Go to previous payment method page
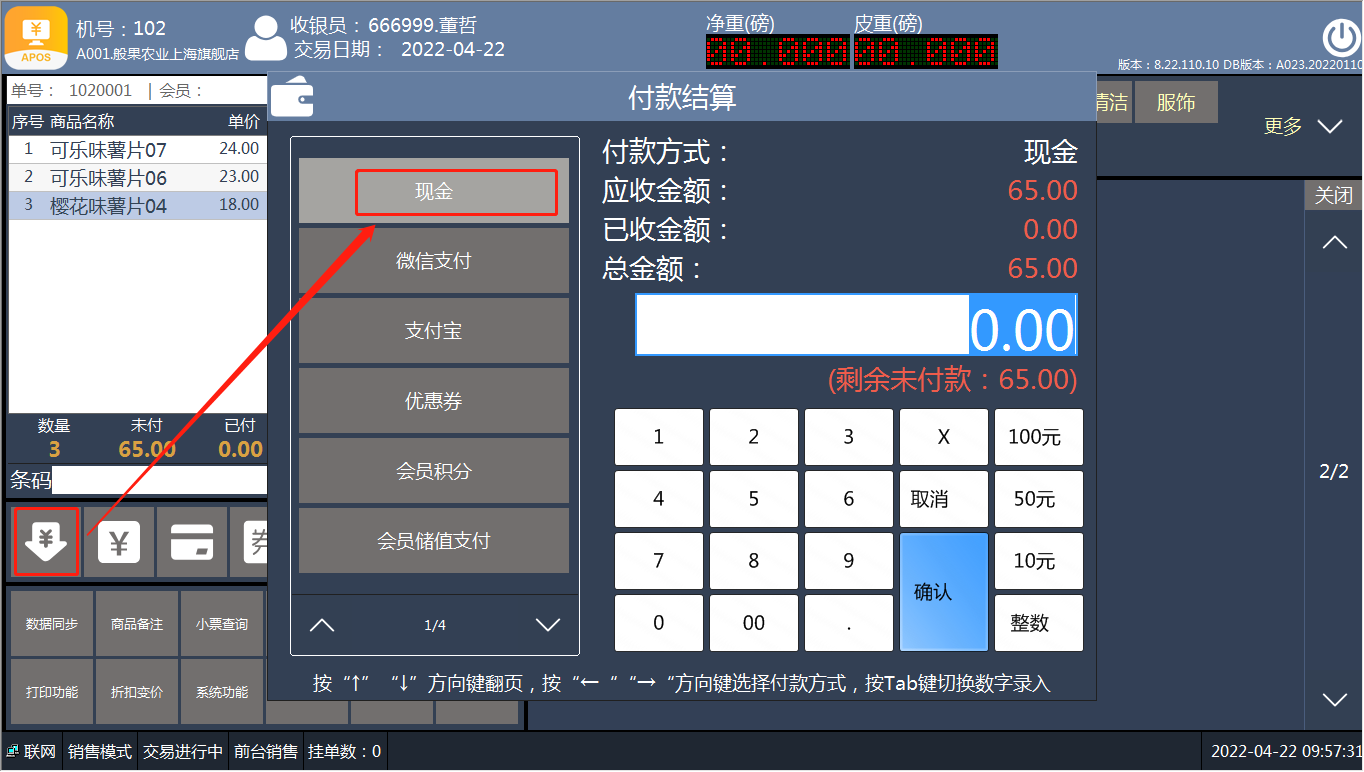1364x772 pixels. point(322,626)
